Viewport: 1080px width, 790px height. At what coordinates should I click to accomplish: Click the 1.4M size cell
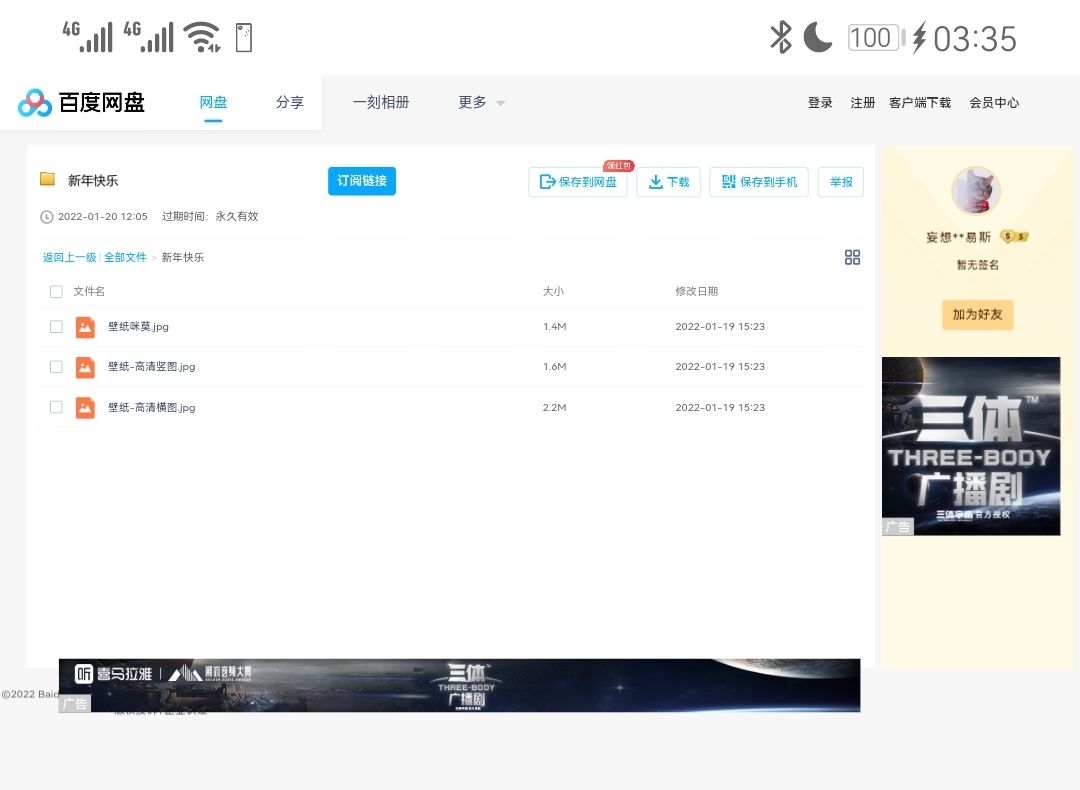(x=554, y=326)
